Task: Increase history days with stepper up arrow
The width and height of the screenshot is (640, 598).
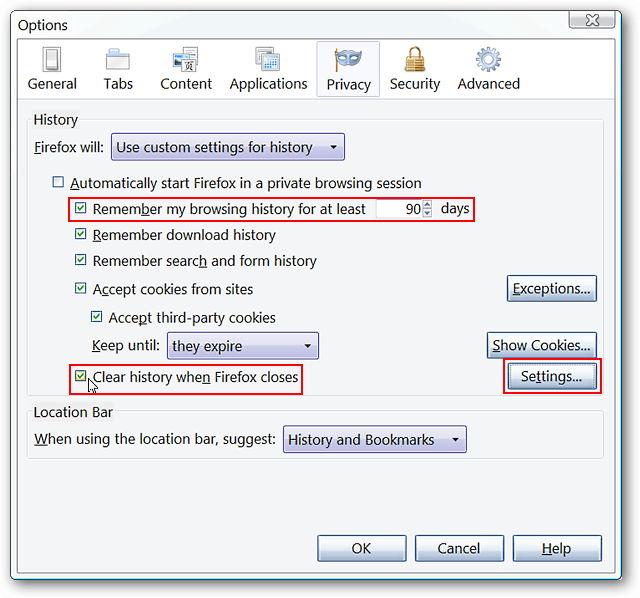Action: click(x=428, y=205)
